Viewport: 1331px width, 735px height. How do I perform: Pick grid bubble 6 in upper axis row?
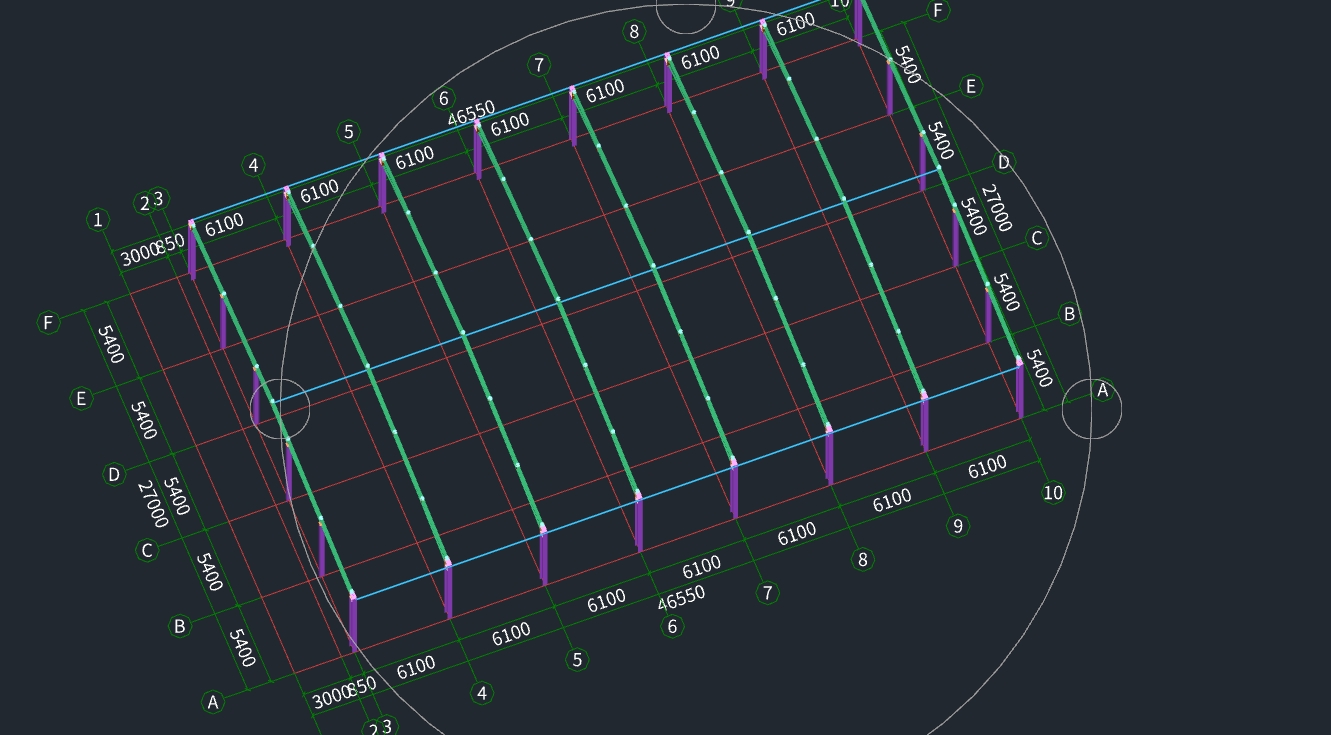click(x=444, y=99)
